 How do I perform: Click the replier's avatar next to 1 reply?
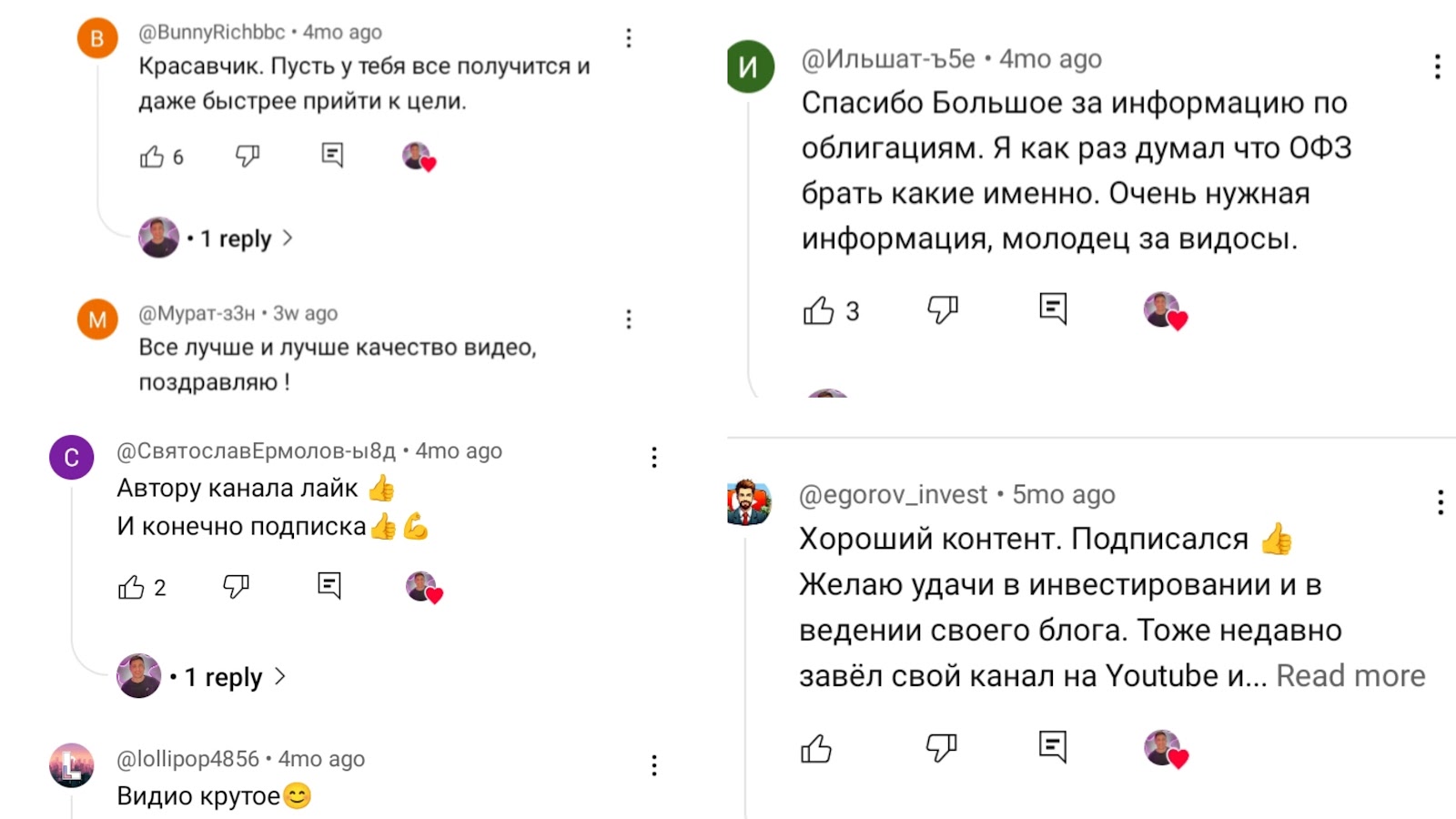pyautogui.click(x=158, y=238)
